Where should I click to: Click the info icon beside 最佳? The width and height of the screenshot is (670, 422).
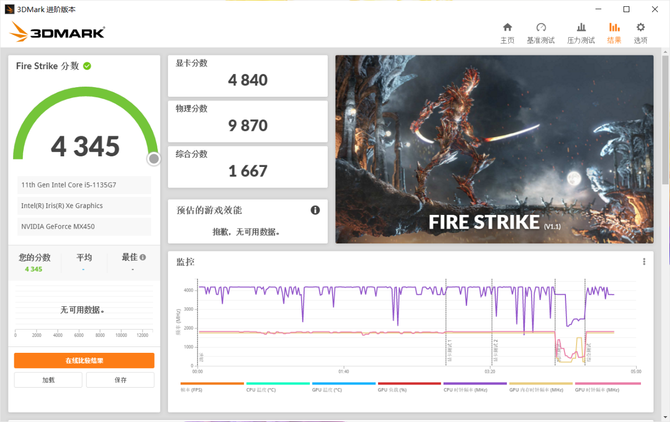143,257
